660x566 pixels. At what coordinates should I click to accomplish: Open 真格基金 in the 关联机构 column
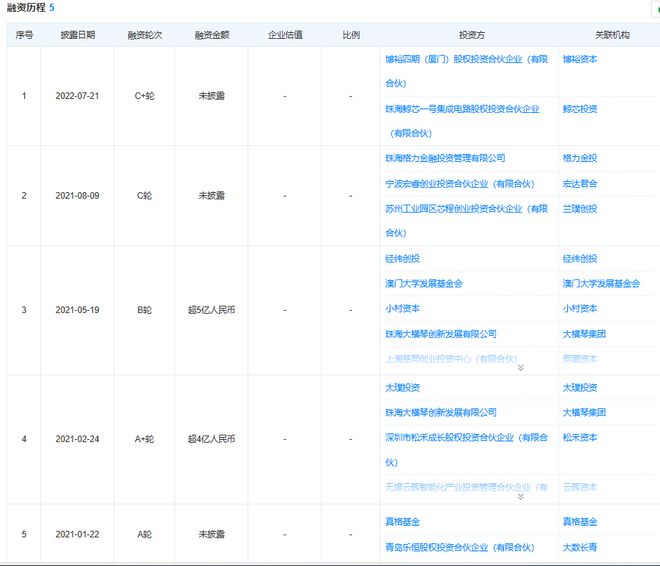point(580,522)
